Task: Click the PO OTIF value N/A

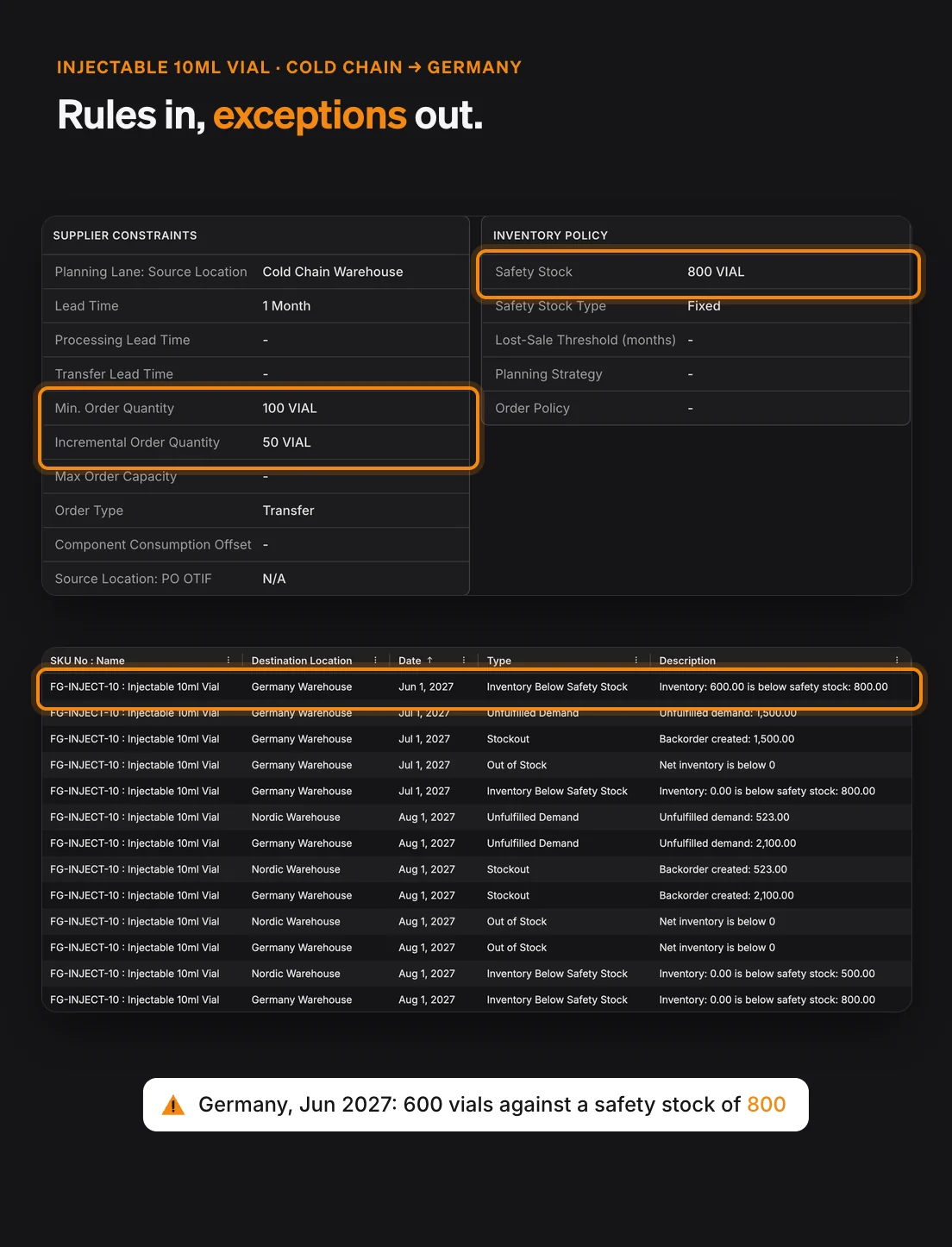Action: 274,579
